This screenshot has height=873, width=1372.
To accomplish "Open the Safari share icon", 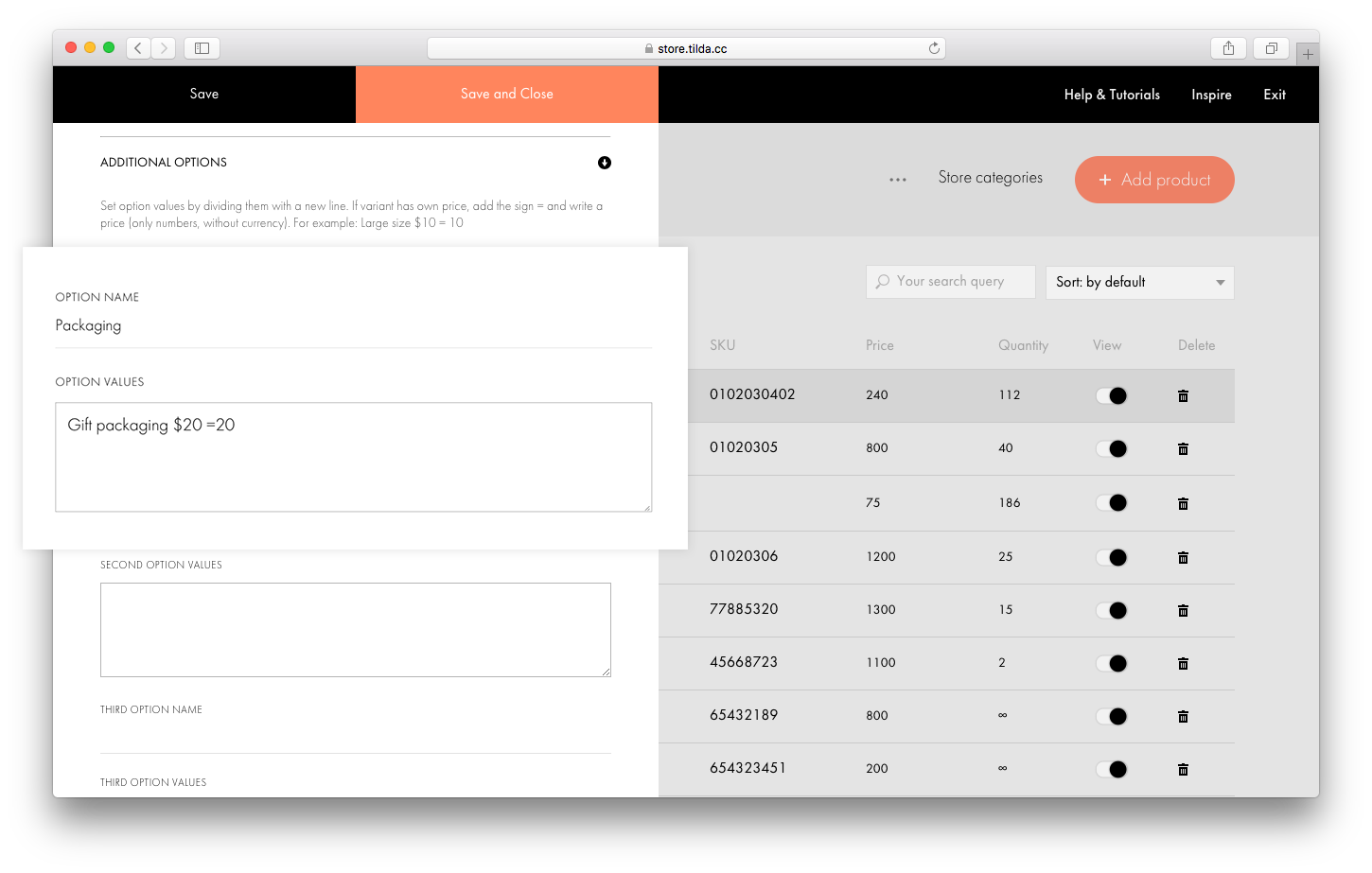I will pyautogui.click(x=1228, y=48).
